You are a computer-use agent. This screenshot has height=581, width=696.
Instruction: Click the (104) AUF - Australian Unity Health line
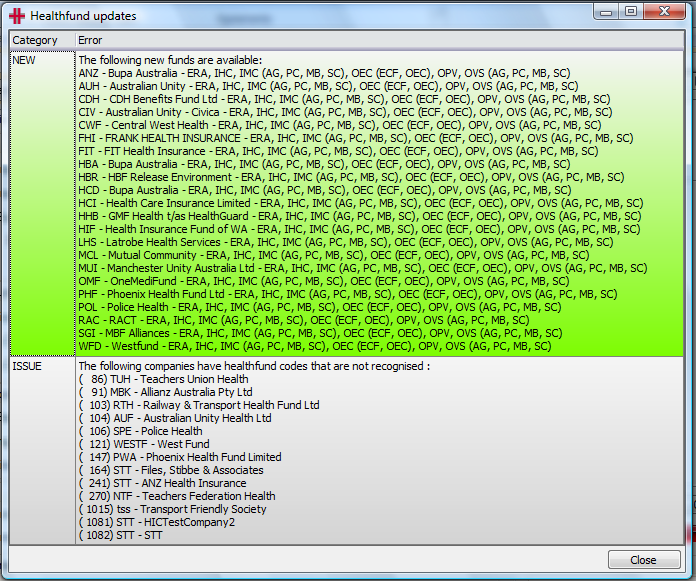click(x=175, y=419)
